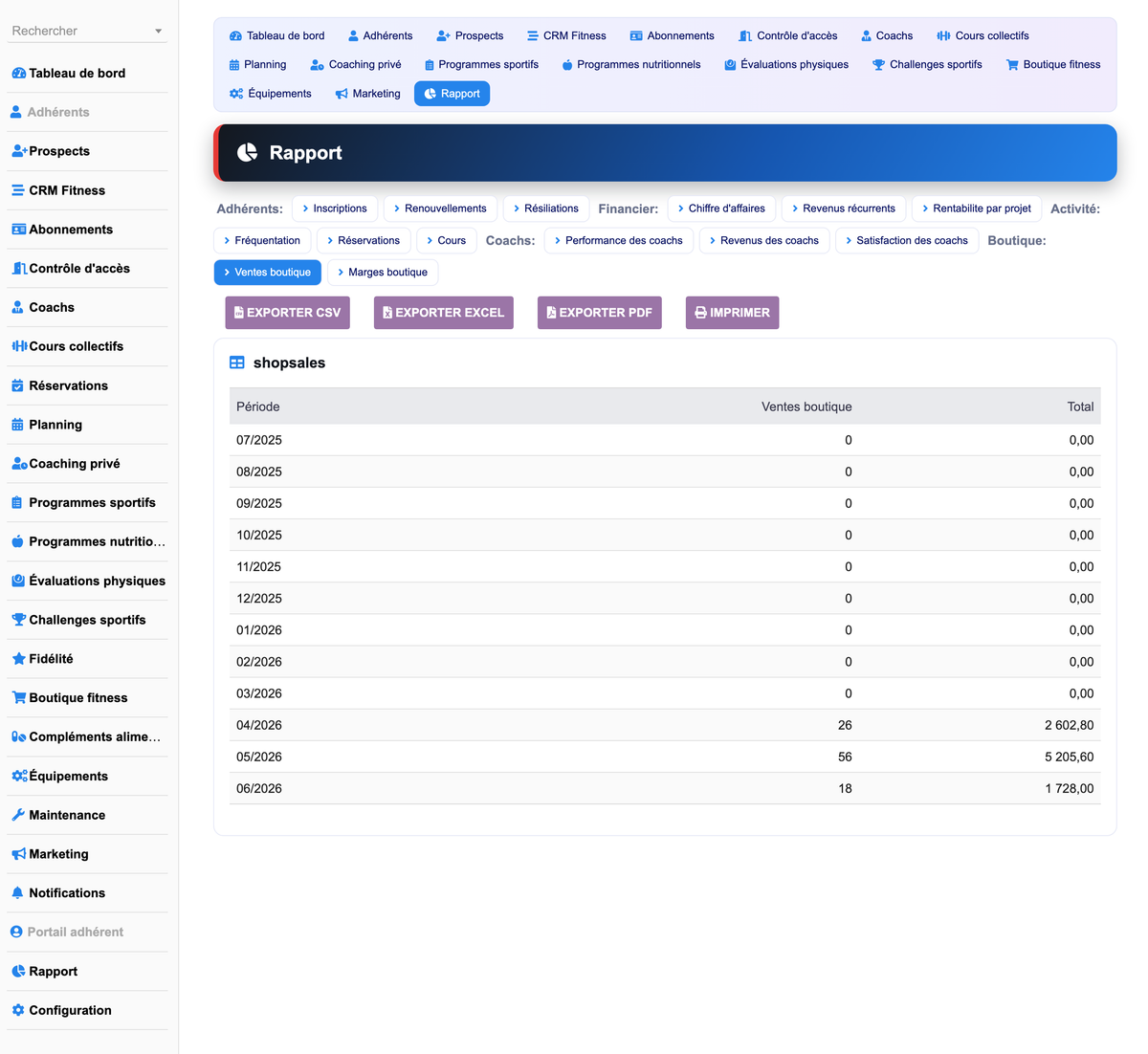Viewport: 1148px width, 1054px height.
Task: Open Programmes nutritionnels in top navigation
Action: tap(631, 64)
